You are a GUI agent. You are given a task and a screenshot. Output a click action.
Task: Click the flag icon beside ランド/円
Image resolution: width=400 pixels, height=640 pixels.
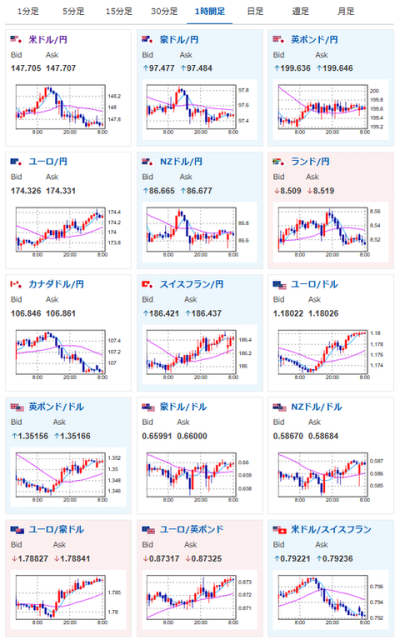278,162
